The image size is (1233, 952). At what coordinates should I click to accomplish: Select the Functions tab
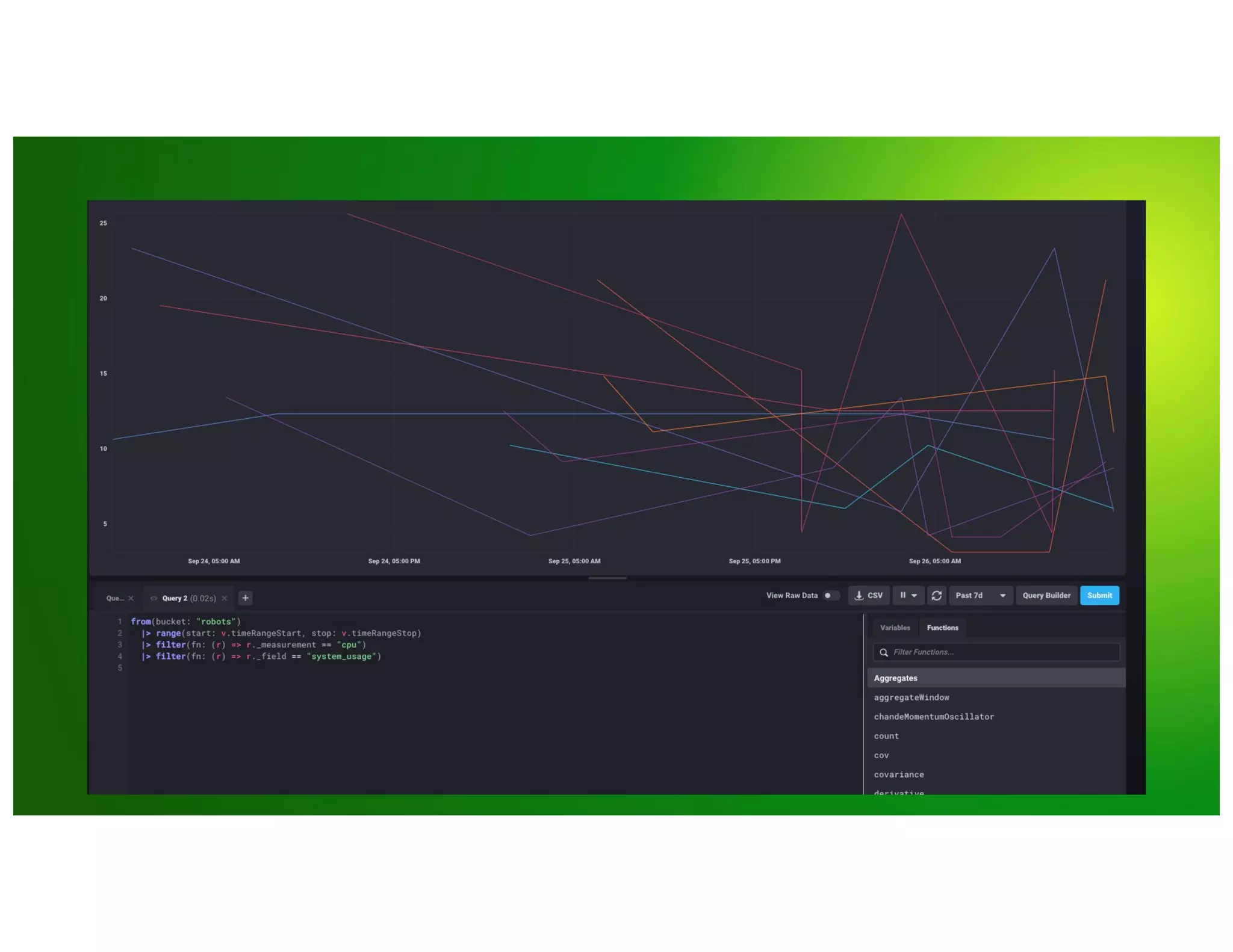coord(942,628)
